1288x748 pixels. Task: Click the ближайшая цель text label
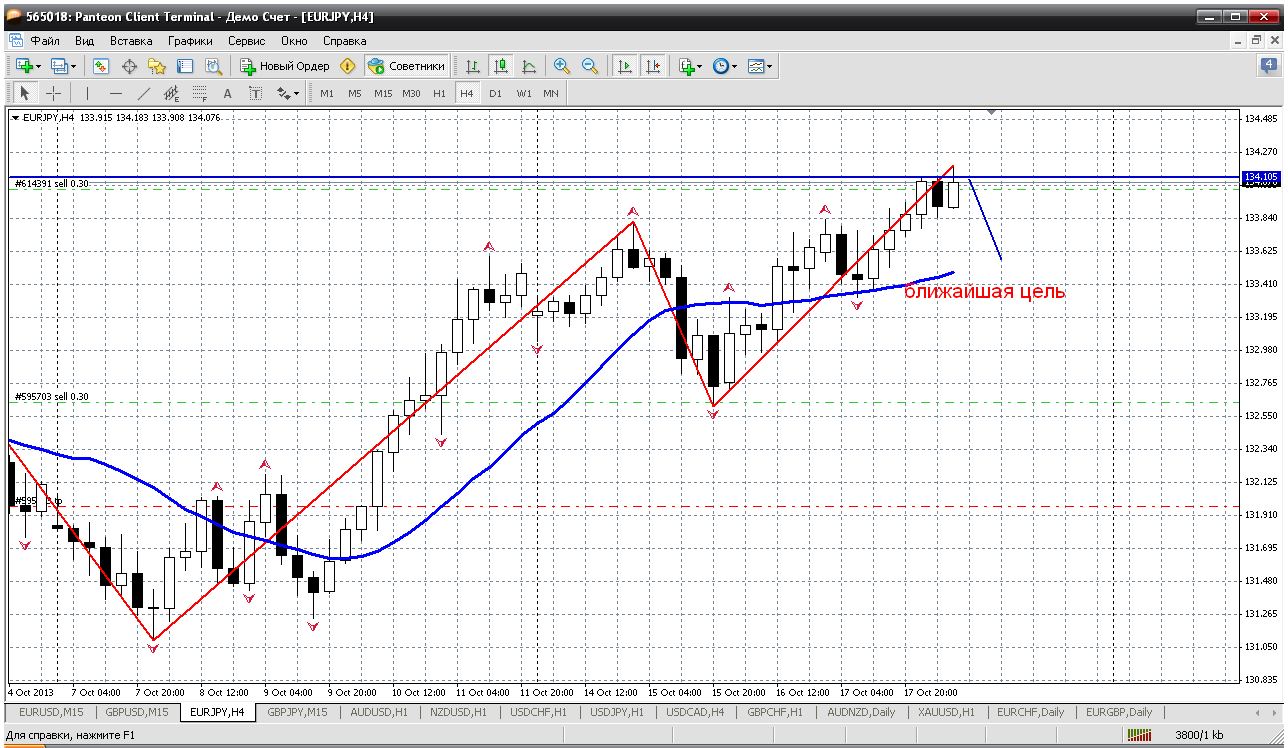coord(985,292)
